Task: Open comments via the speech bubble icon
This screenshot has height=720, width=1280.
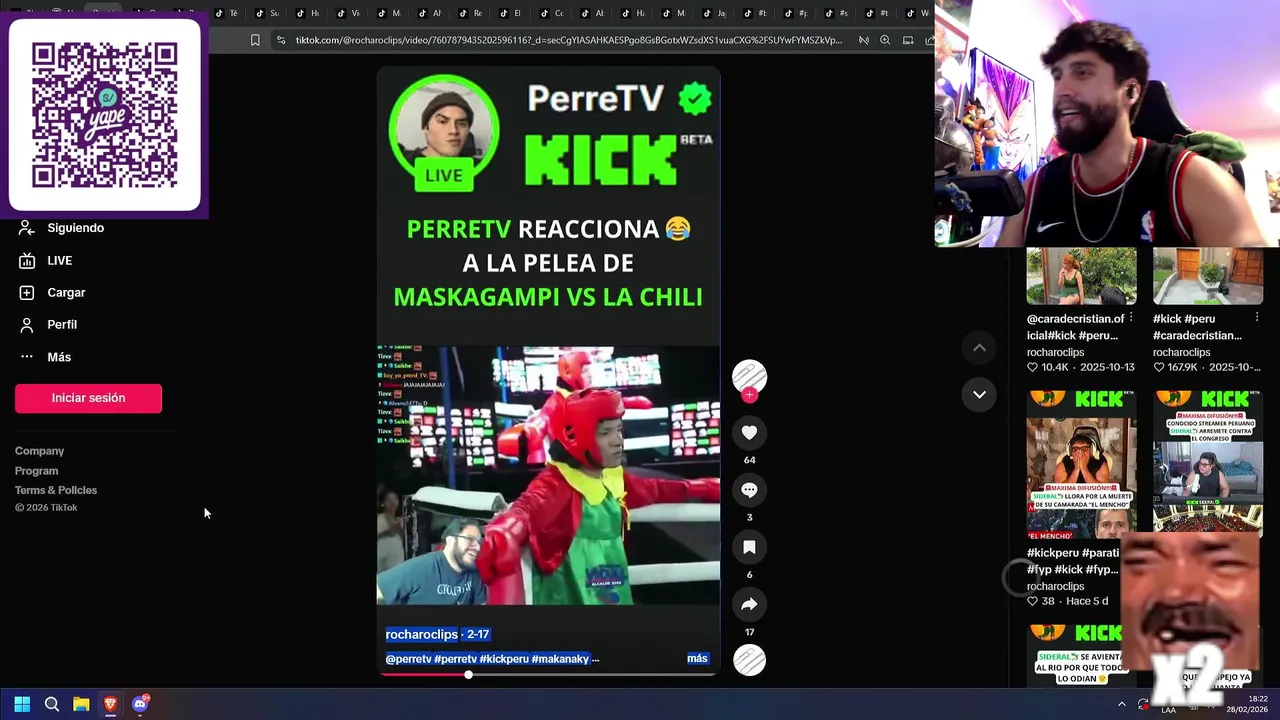Action: pos(749,490)
